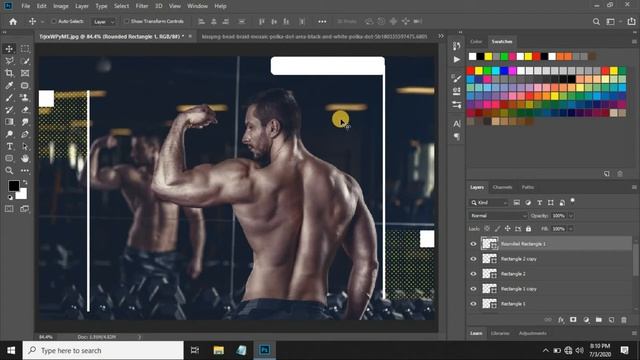Expand the document tabs overflow chevron

441,36
